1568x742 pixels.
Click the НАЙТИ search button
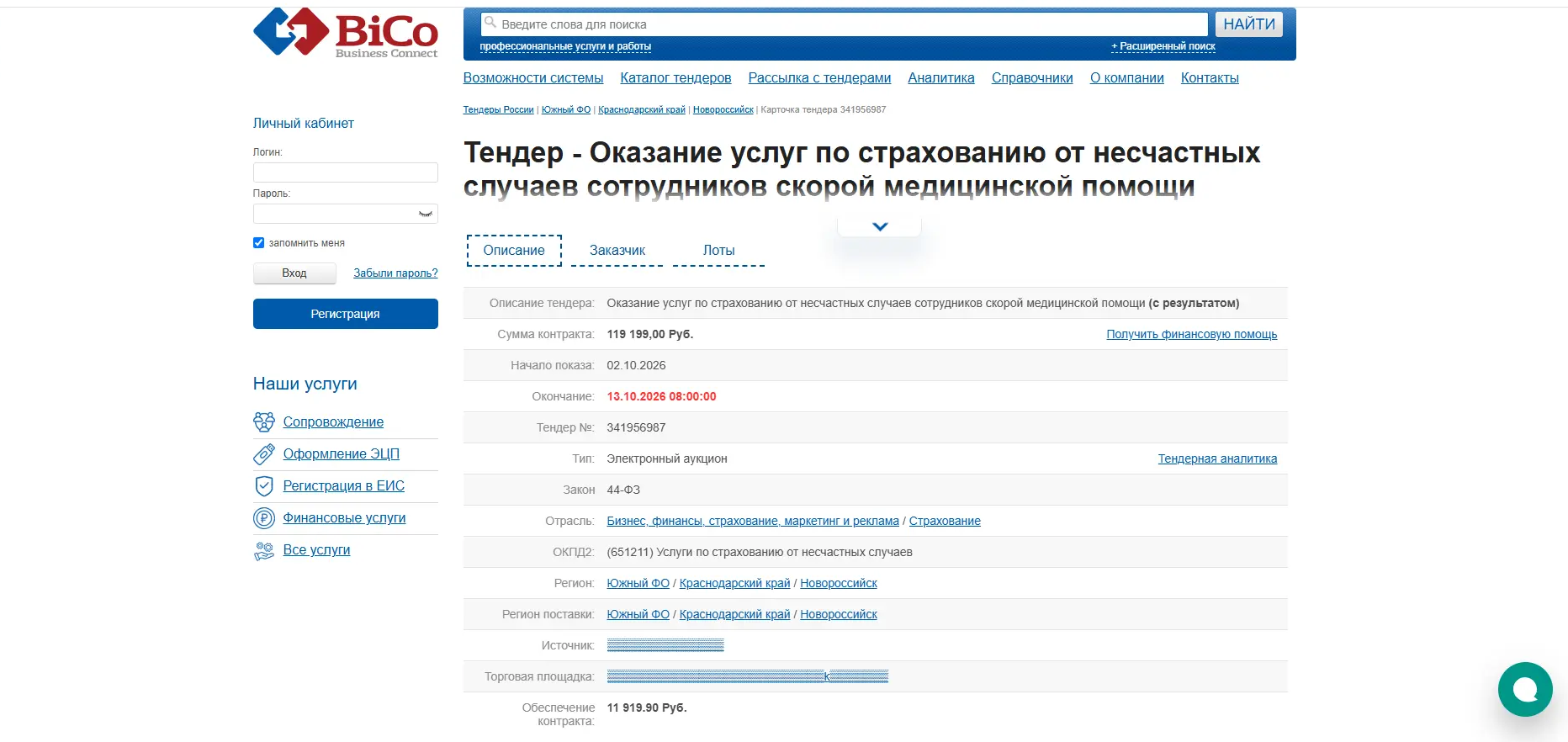[1249, 24]
